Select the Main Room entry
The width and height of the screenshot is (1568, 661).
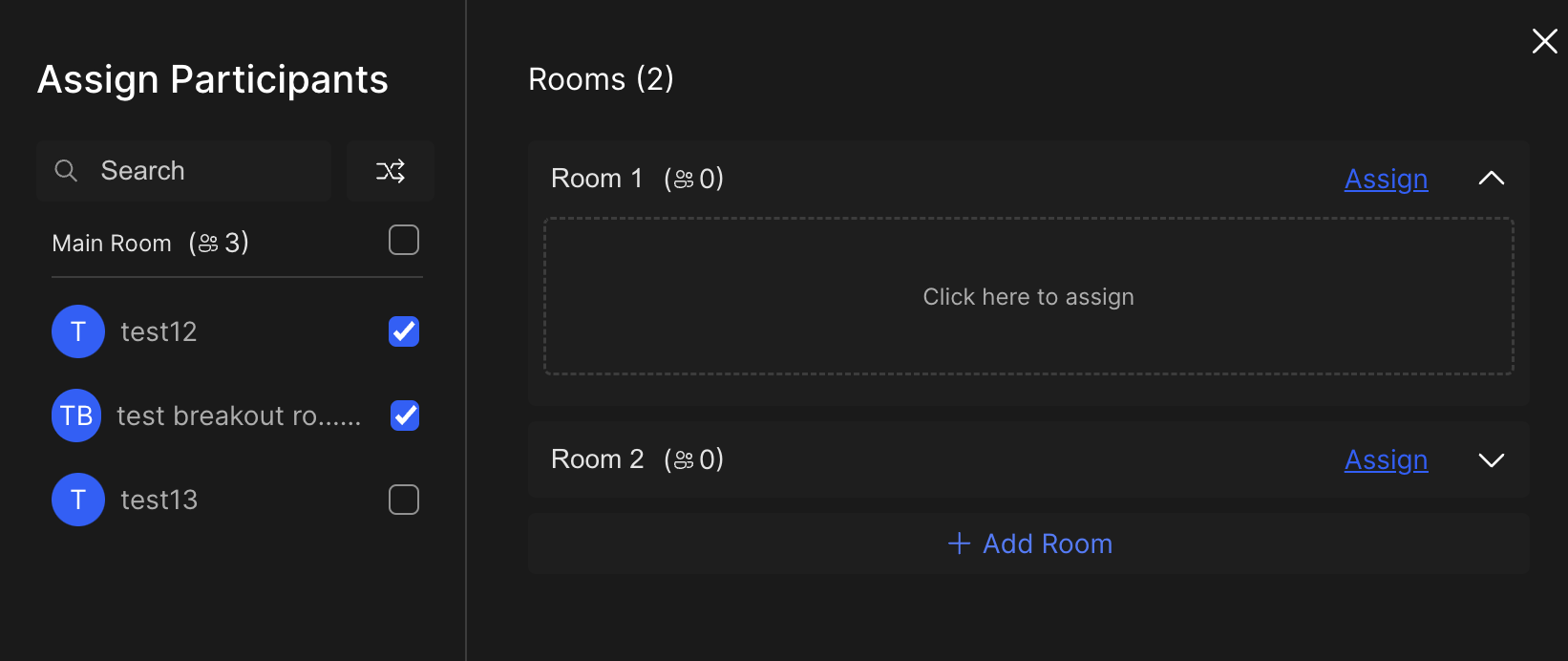pyautogui.click(x=112, y=242)
